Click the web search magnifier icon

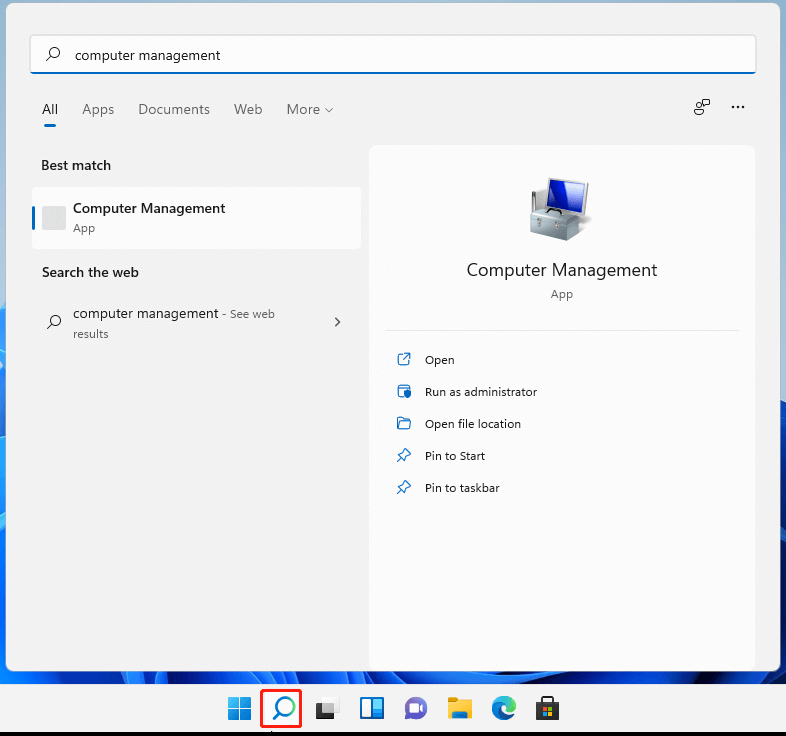(x=54, y=321)
